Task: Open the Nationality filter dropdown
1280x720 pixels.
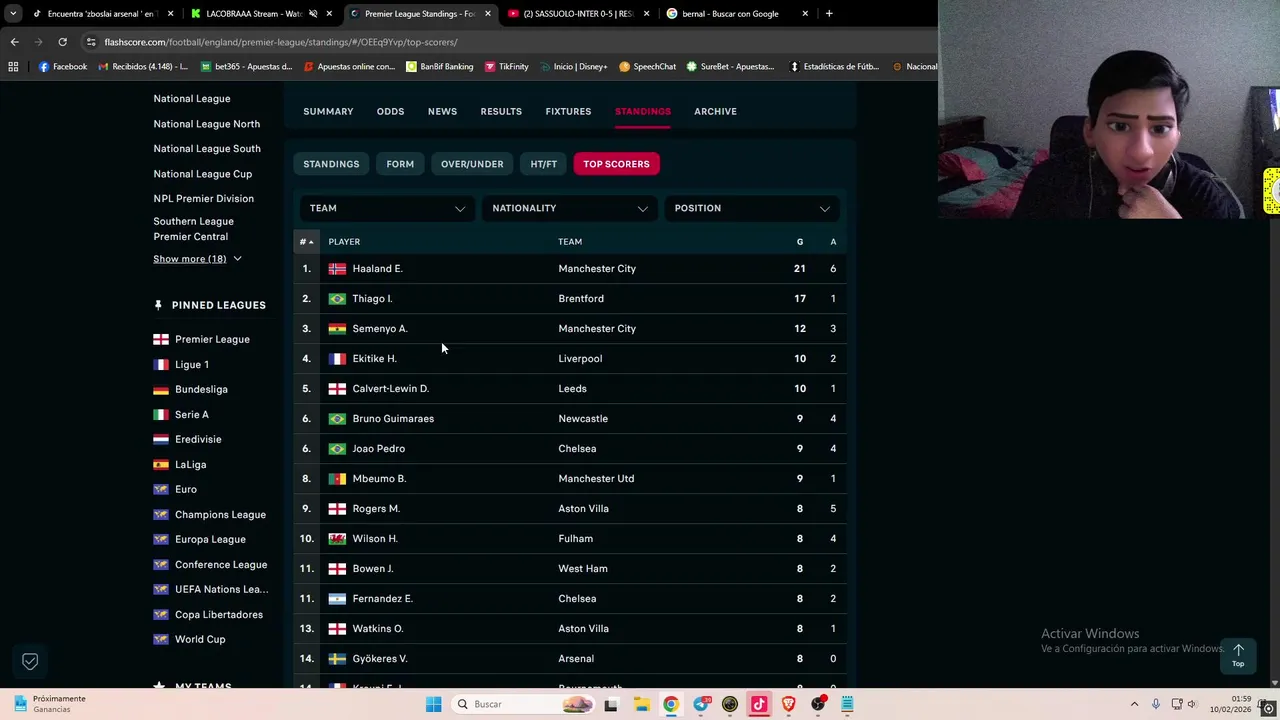Action: pyautogui.click(x=570, y=208)
